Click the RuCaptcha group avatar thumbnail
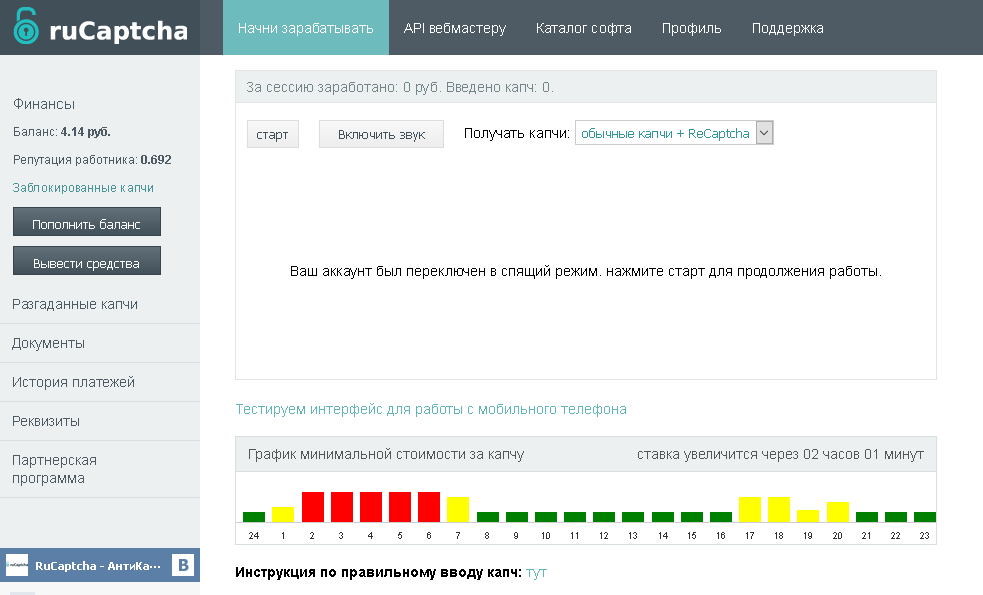The image size is (983, 595). click(x=17, y=566)
